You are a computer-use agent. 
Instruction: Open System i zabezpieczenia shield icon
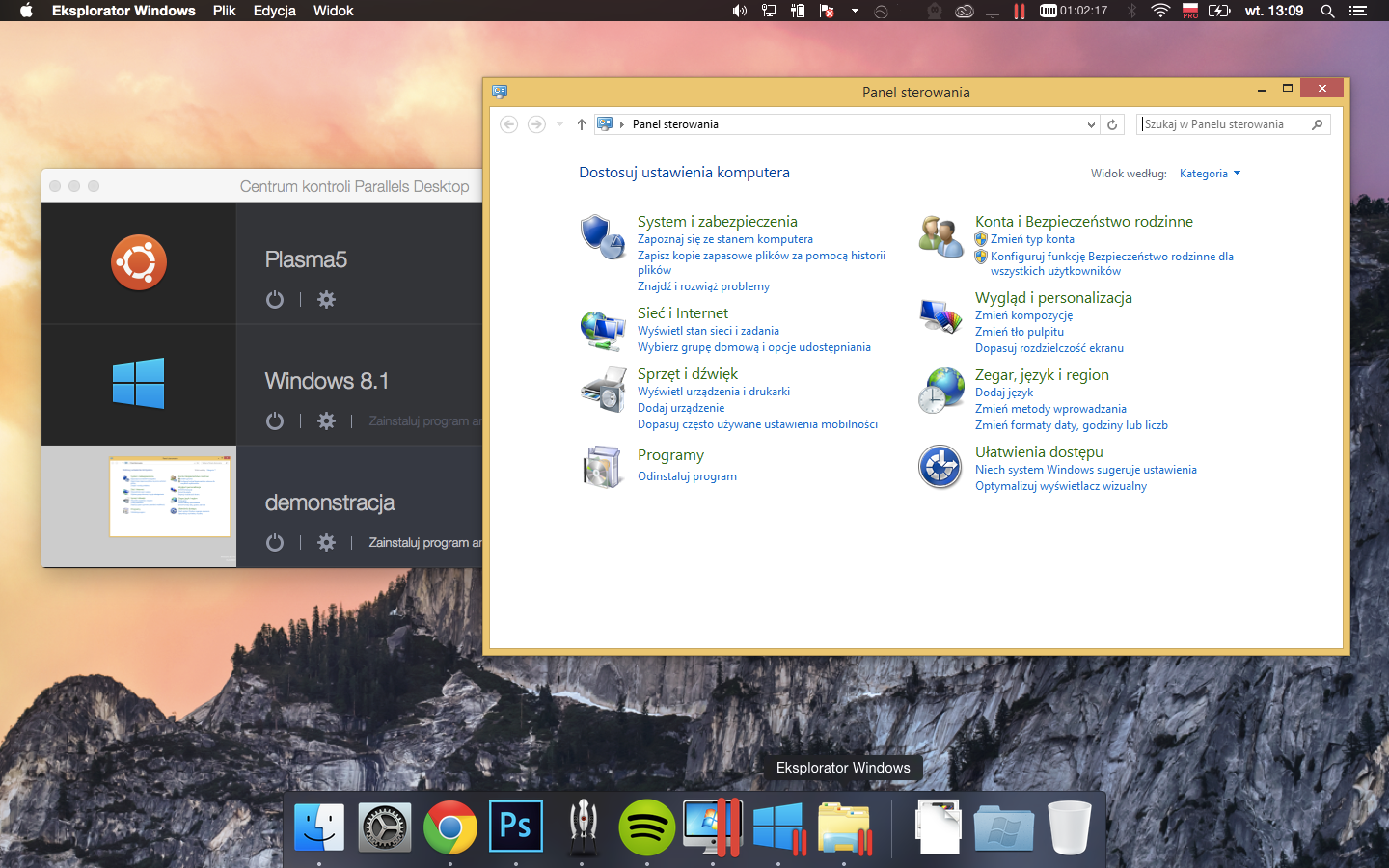(x=603, y=237)
